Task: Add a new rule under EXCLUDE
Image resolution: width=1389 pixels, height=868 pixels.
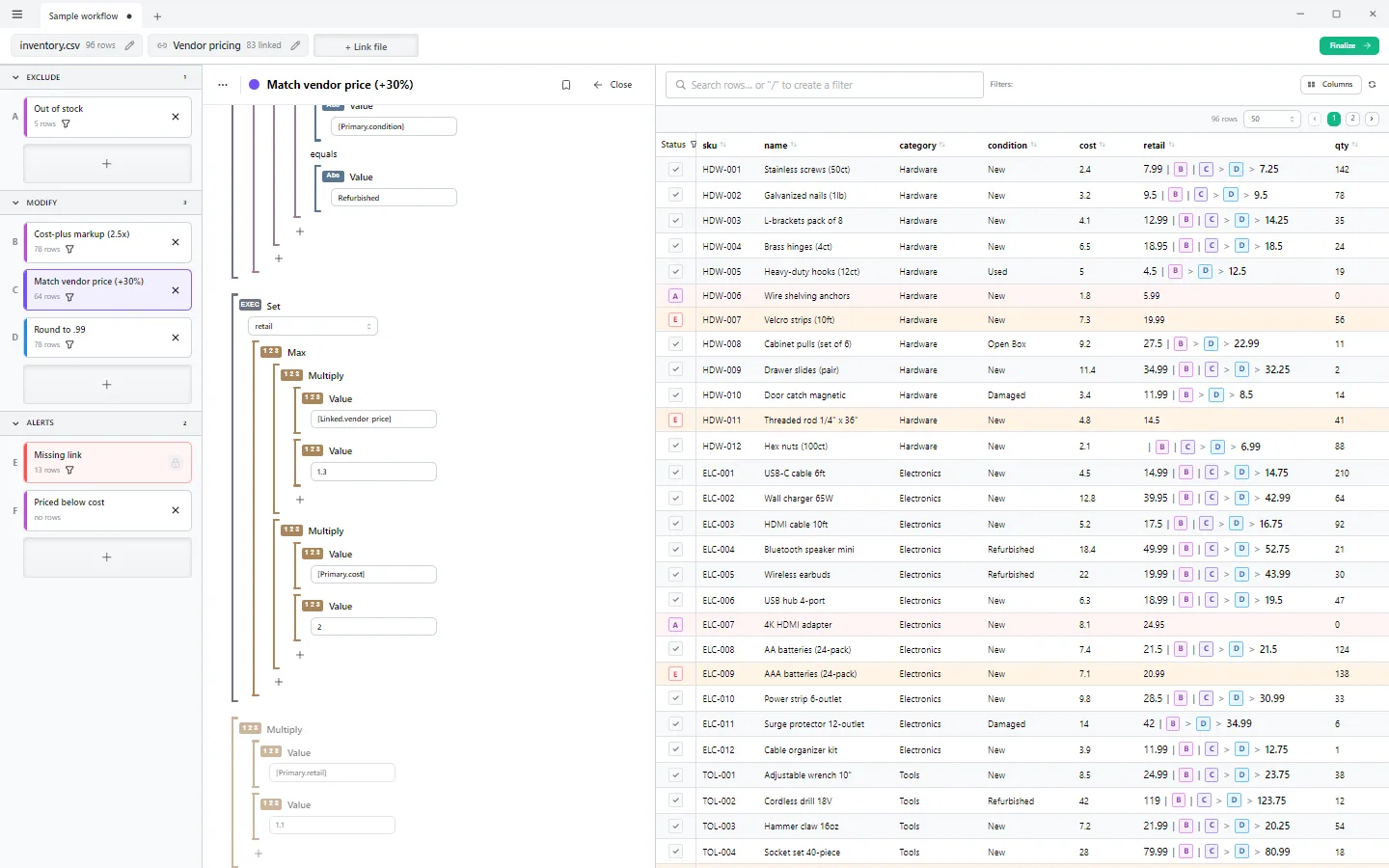Action: (107, 164)
